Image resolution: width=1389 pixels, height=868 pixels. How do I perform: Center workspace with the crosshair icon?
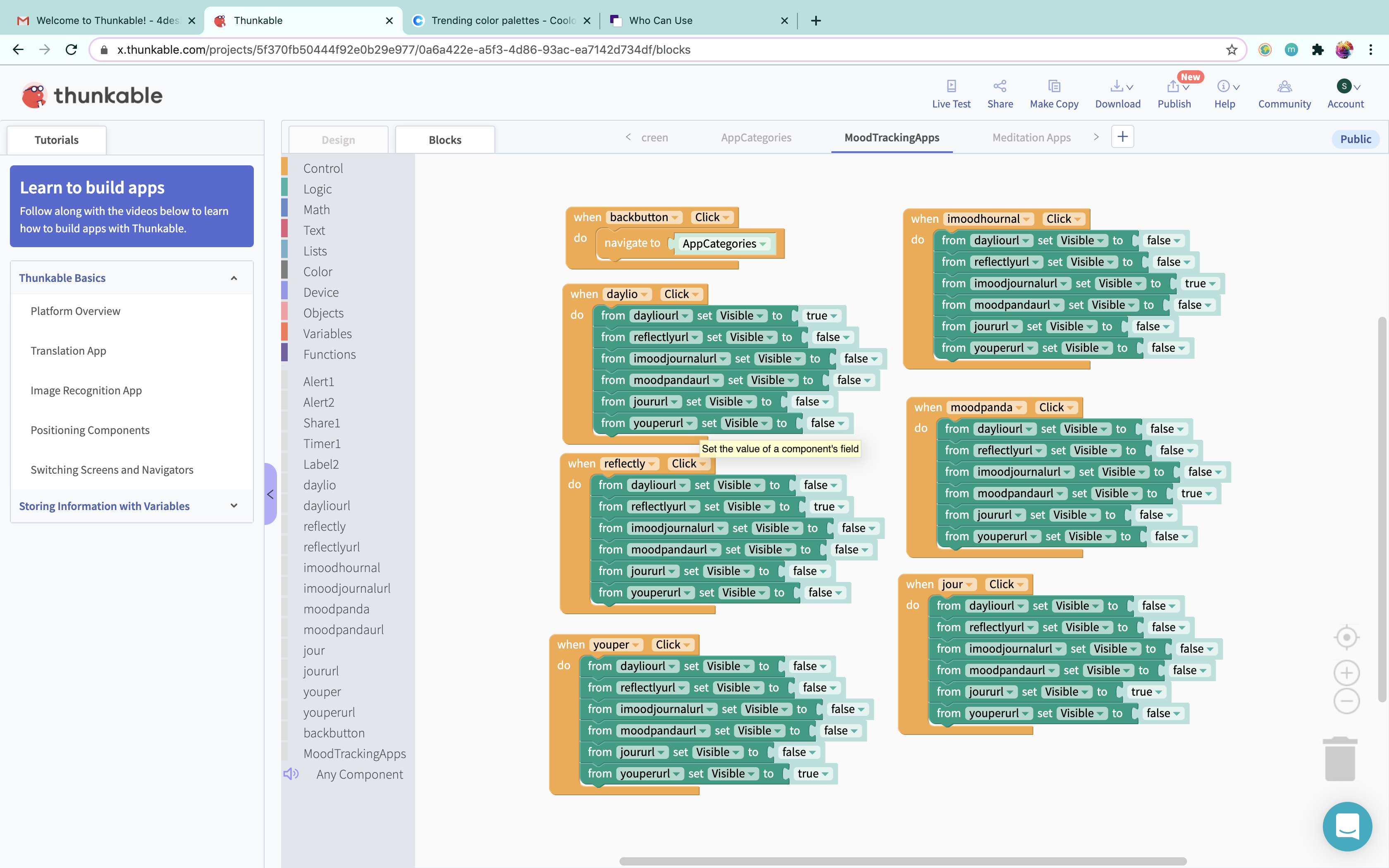click(x=1346, y=637)
